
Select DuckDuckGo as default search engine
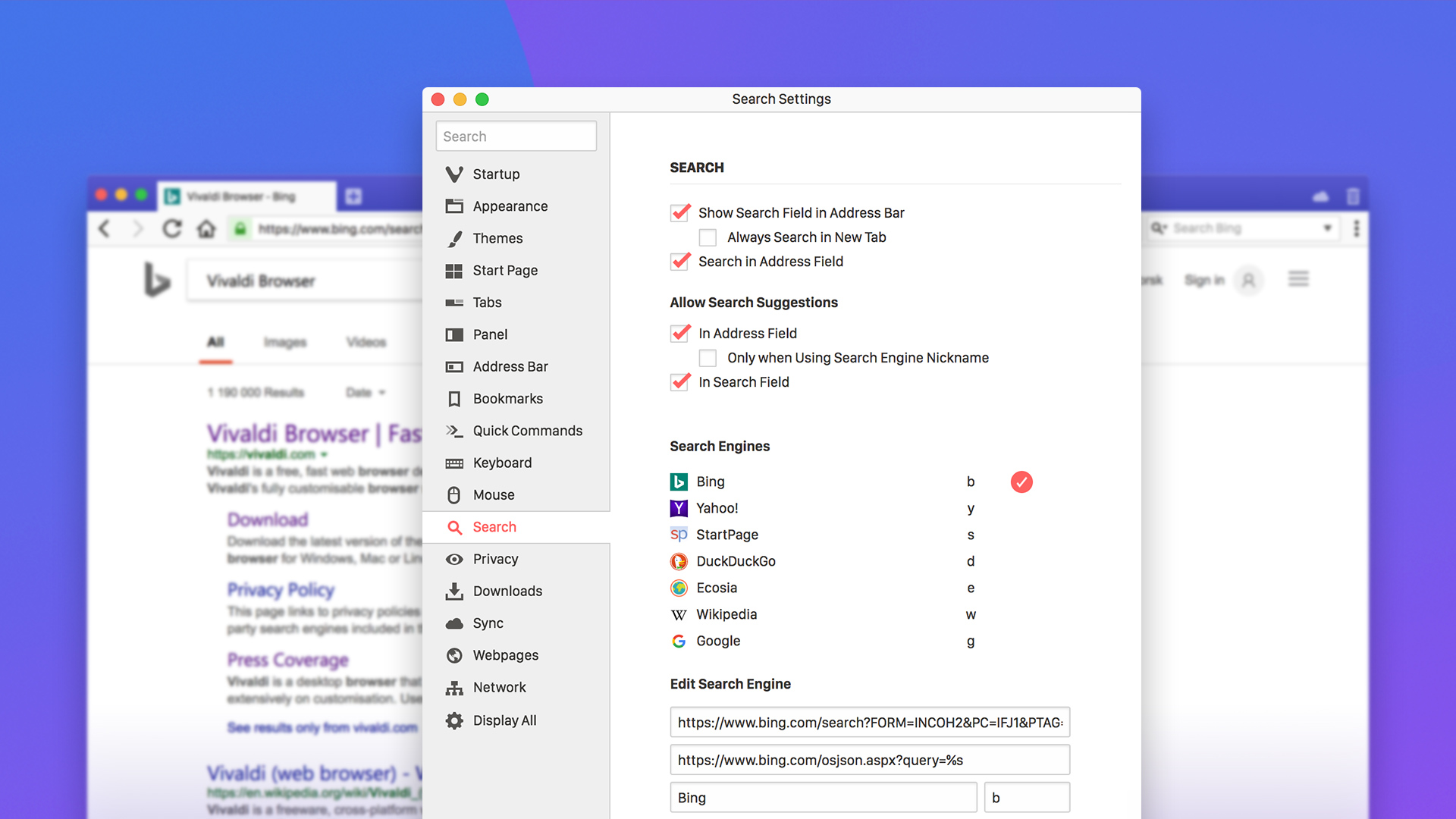1020,561
